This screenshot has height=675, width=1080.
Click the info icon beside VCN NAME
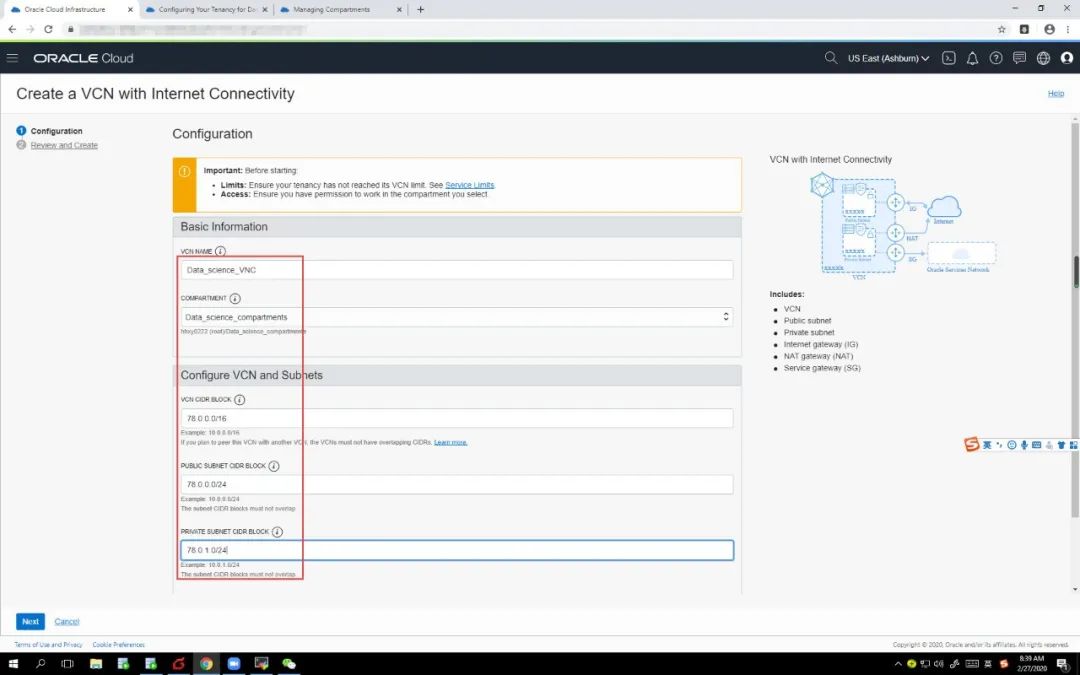point(220,252)
